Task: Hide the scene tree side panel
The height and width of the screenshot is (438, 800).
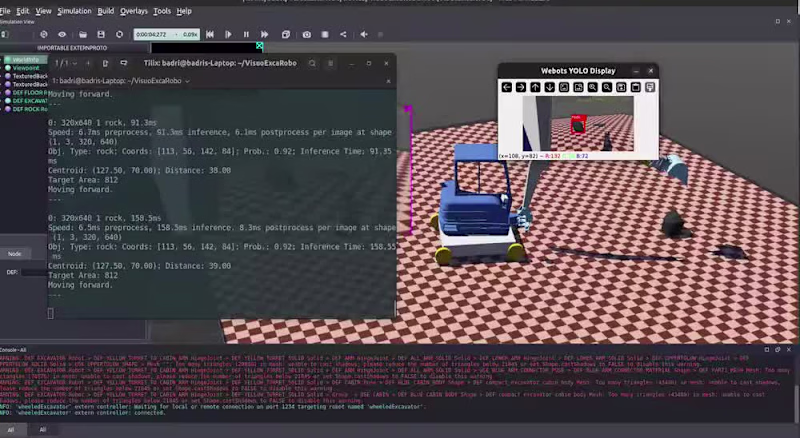Action: (5, 34)
